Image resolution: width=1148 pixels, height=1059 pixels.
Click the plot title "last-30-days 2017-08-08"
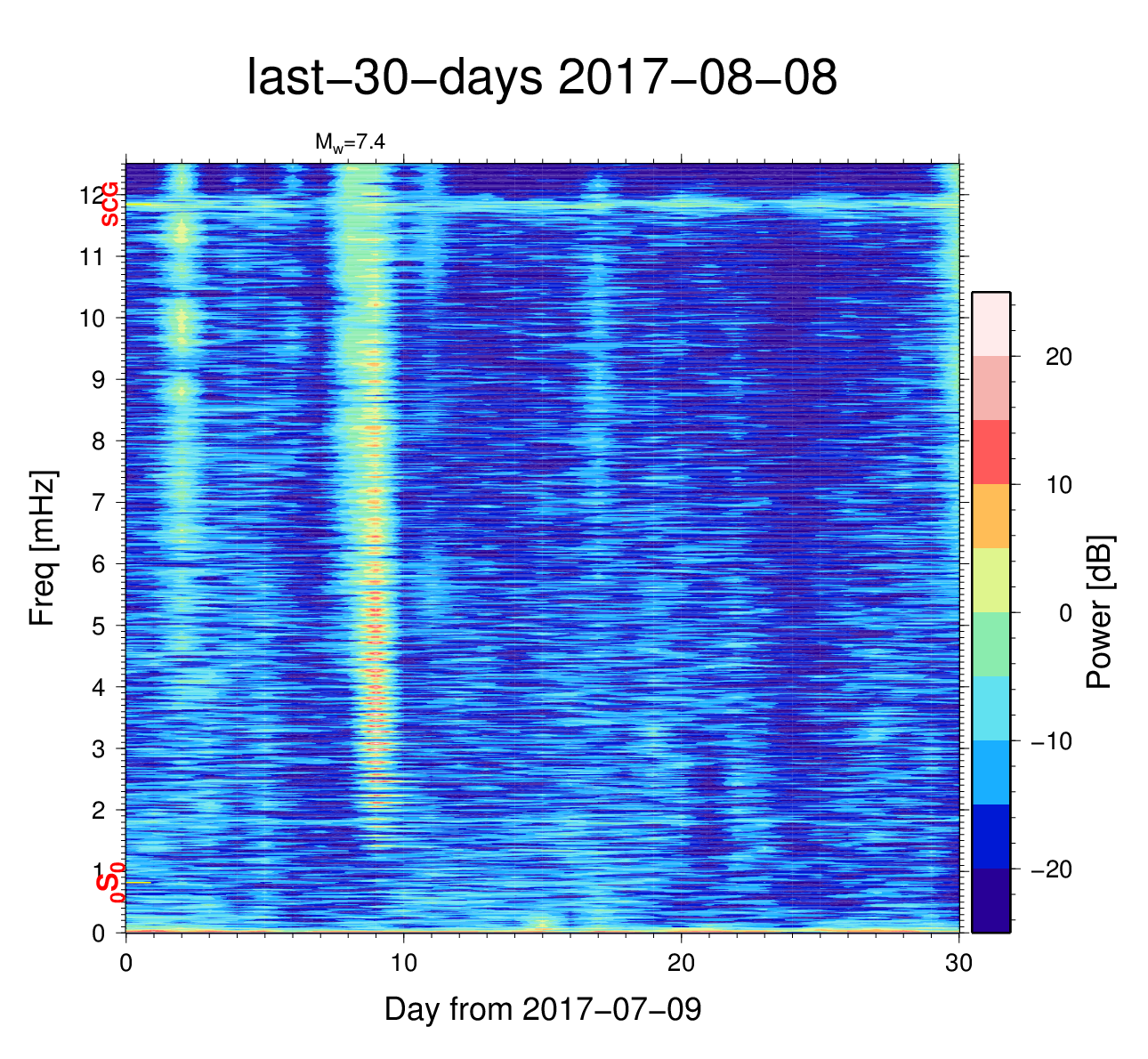coord(541,78)
